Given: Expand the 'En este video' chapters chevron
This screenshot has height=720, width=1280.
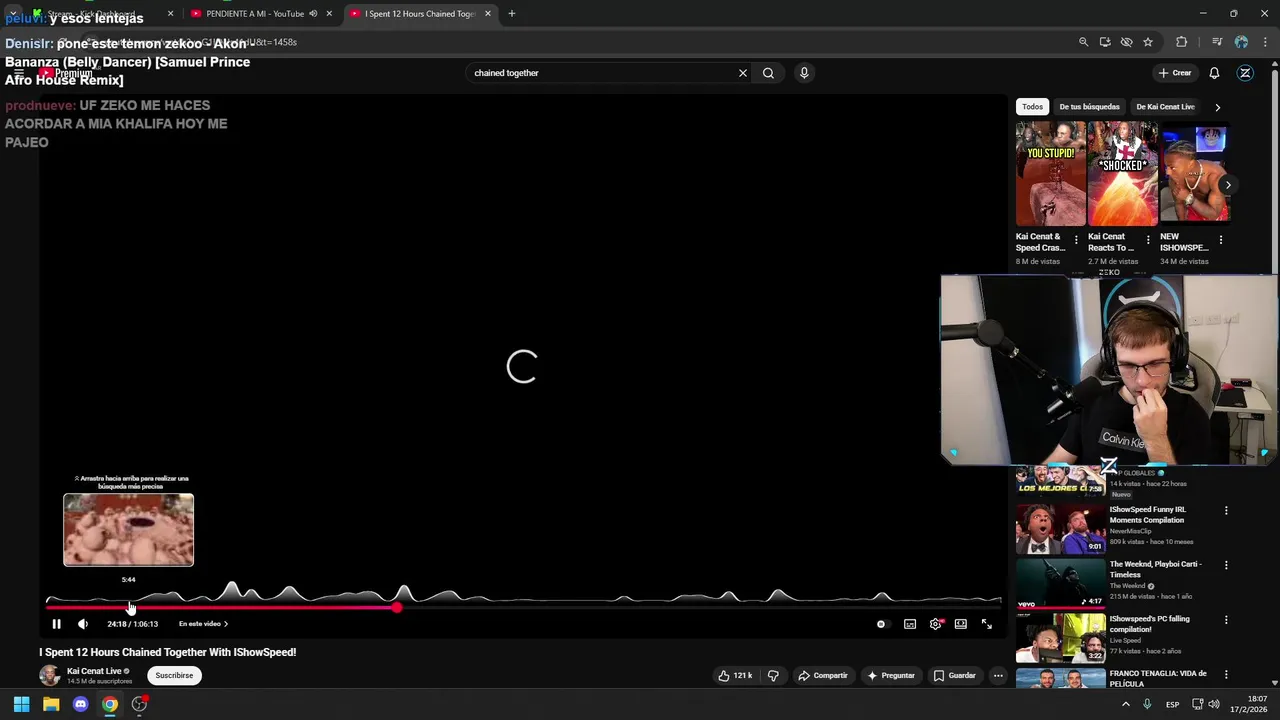Looking at the screenshot, I should (226, 624).
